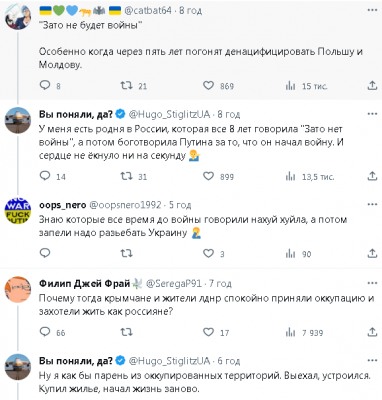Screen dimensions: 382x400
Task: Click the oops_nero NO WAR avatar
Action: (18, 211)
